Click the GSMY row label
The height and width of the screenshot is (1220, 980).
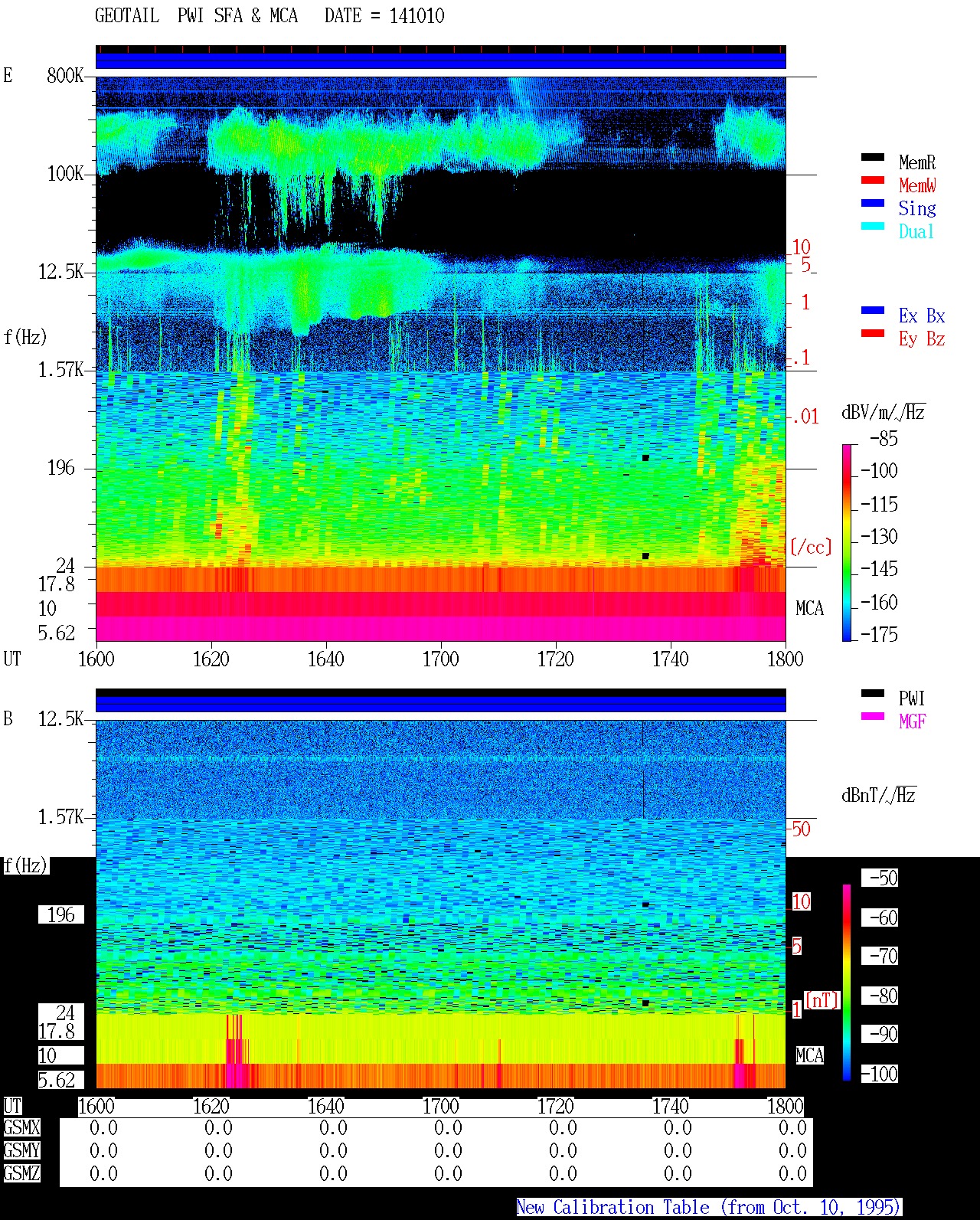[21, 1150]
